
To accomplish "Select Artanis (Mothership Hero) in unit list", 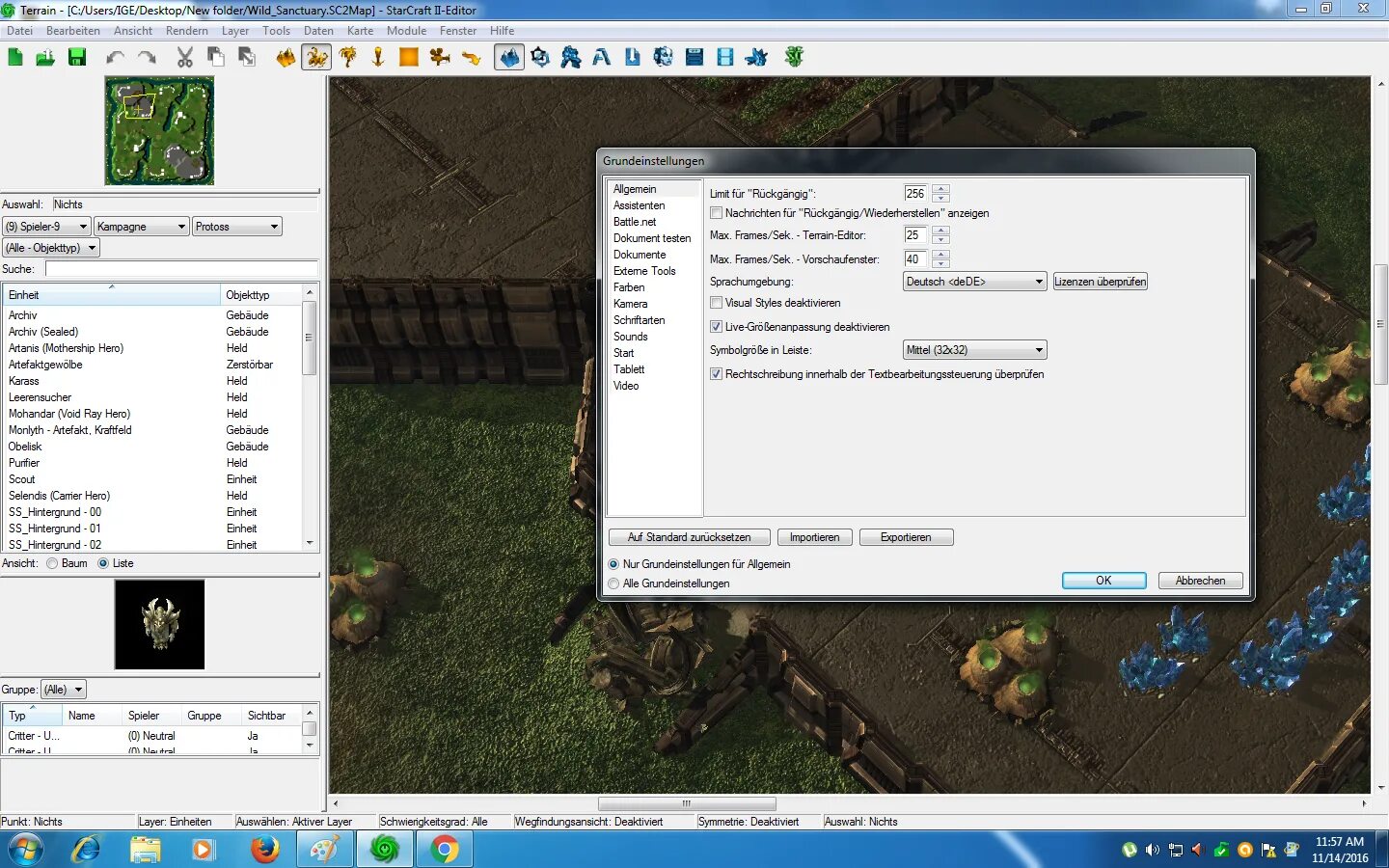I will (66, 348).
